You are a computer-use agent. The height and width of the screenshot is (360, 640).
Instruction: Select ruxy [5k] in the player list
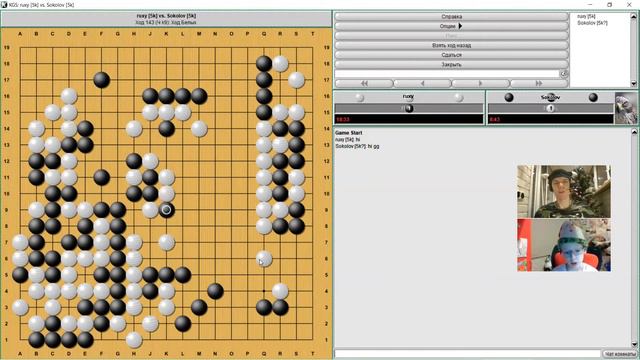coord(586,16)
